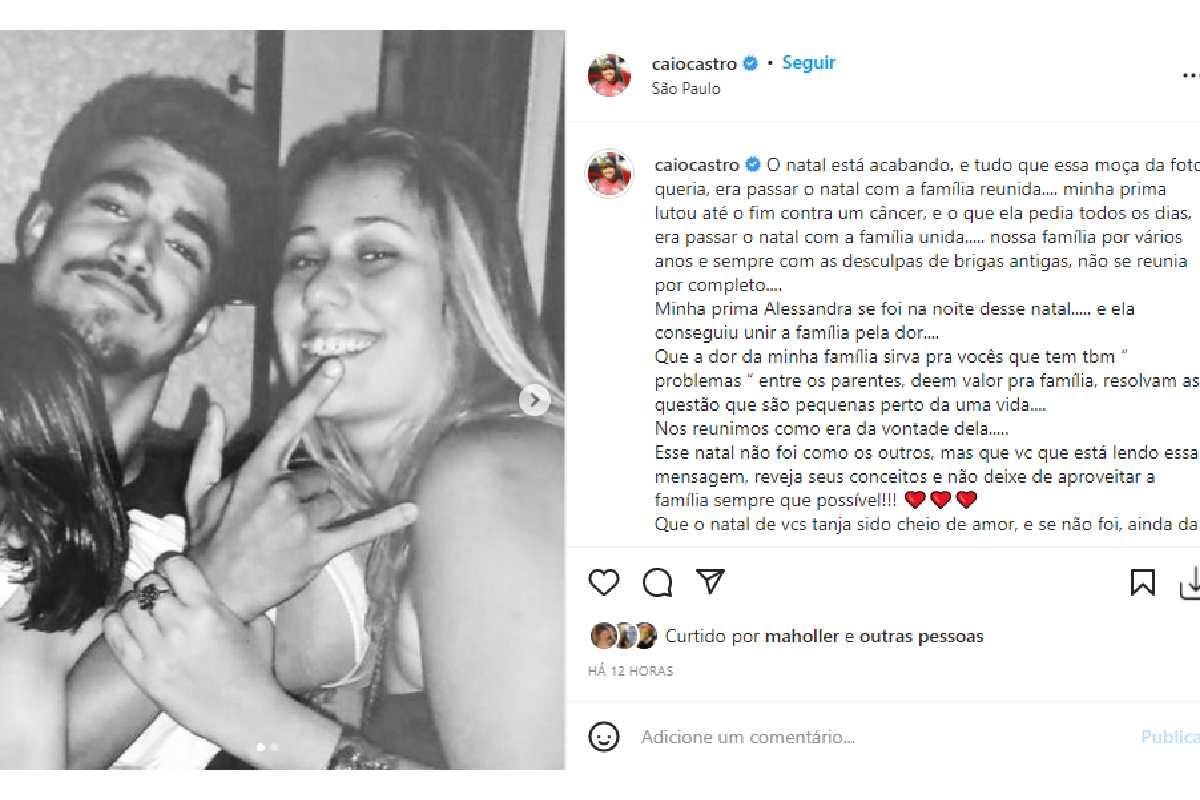Open the São Paulo location link
This screenshot has width=1200, height=800.
point(686,88)
